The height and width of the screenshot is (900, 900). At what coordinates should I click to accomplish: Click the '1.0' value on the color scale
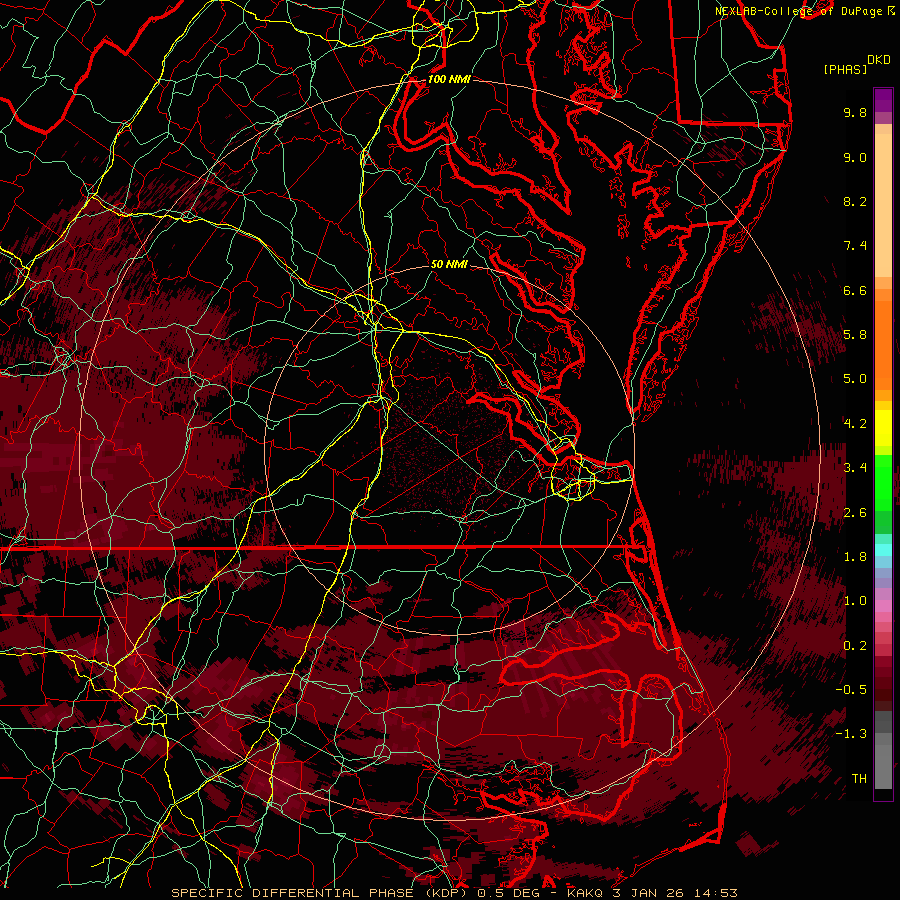pos(855,601)
